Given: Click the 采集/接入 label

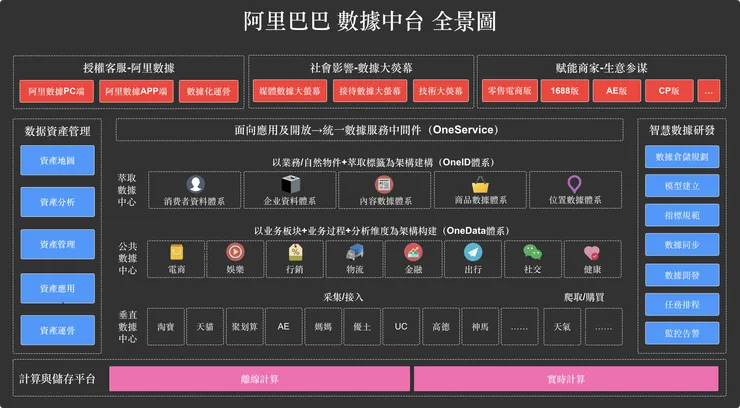Looking at the screenshot, I should click(x=343, y=297).
